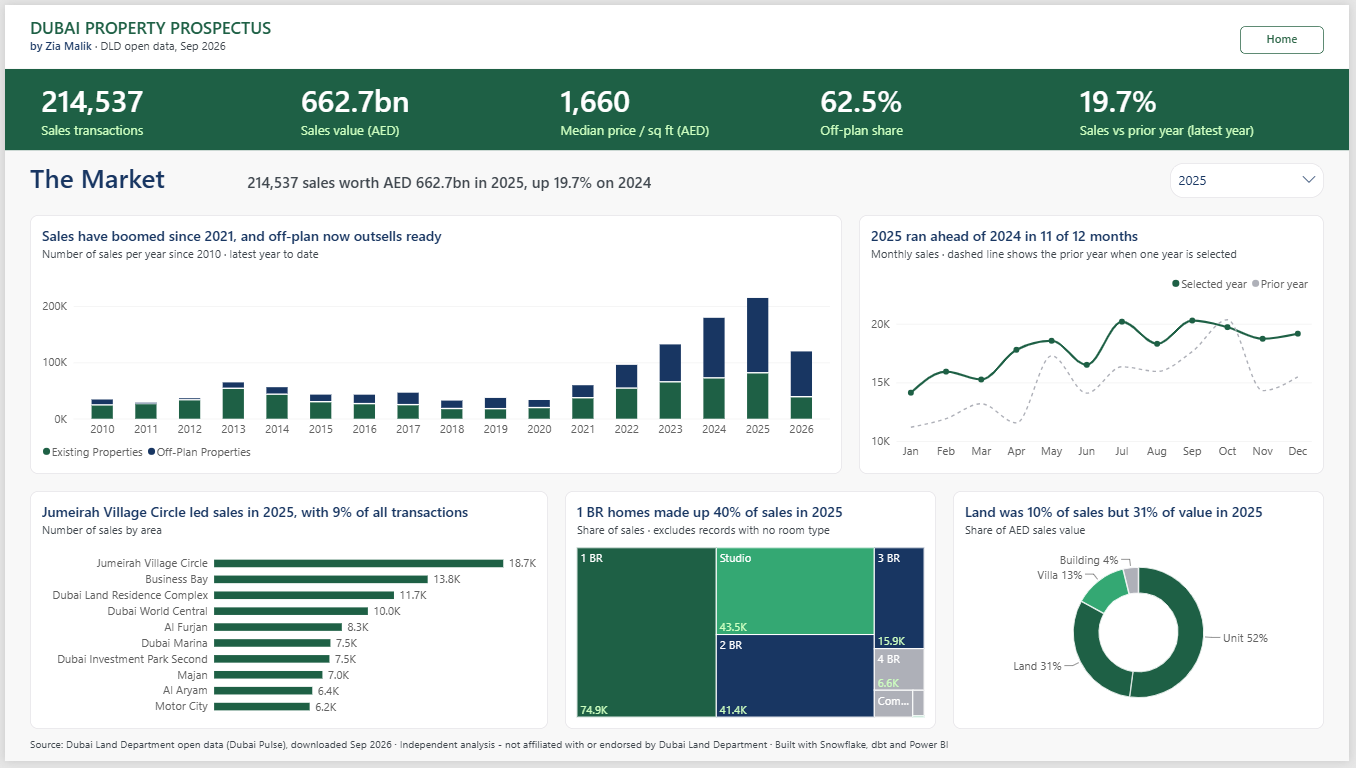Select the Studio treemap tile
1356x768 pixels.
click(x=795, y=591)
